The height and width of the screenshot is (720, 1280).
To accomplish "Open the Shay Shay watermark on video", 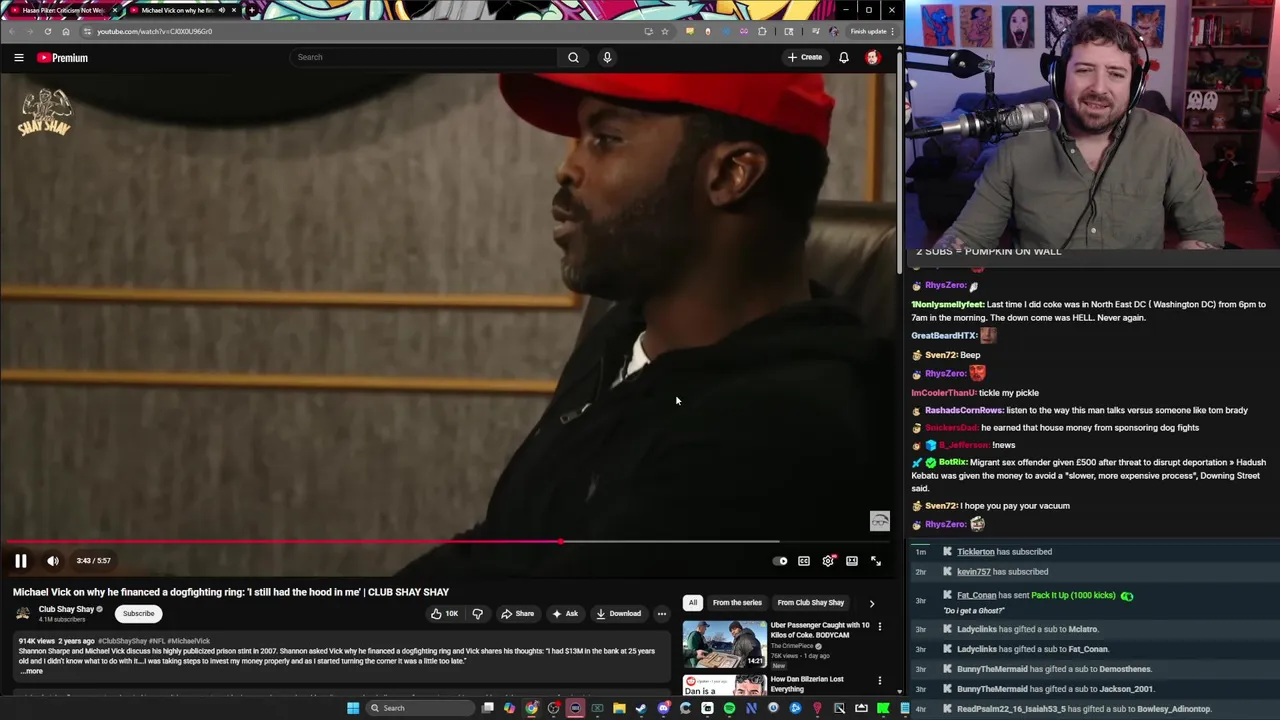I will 45,112.
